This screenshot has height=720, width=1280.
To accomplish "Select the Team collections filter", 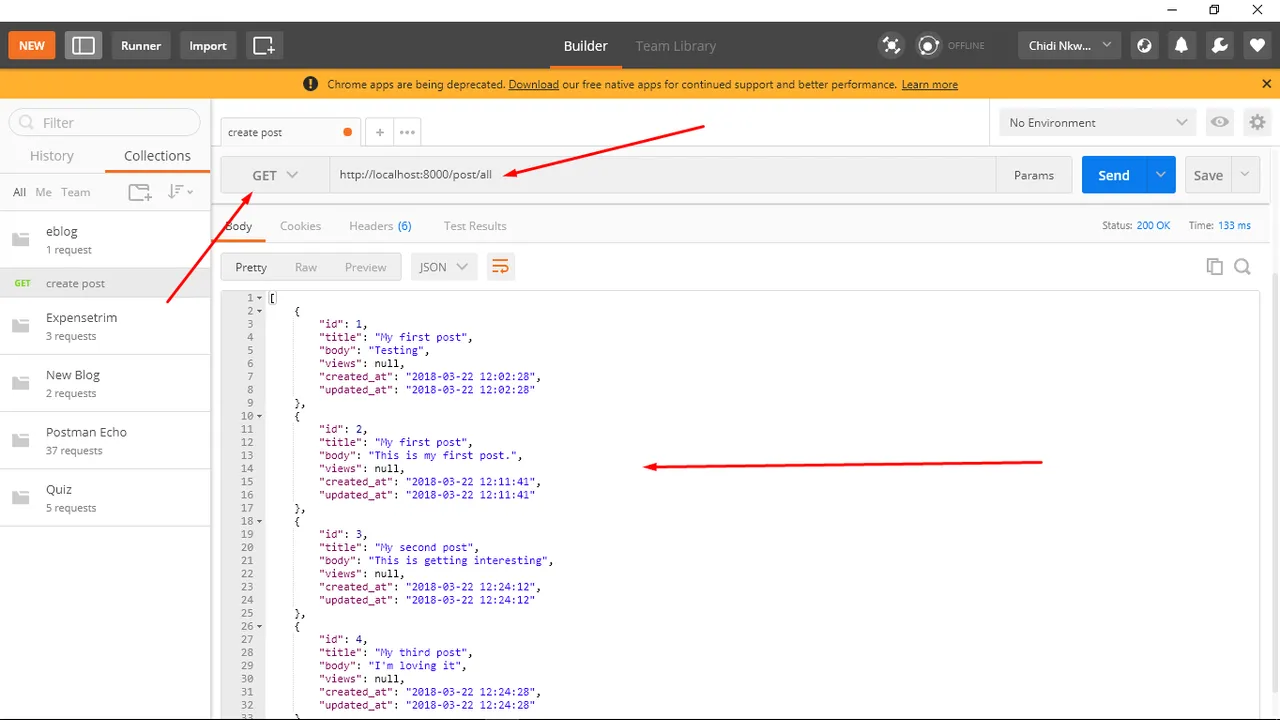I will point(76,192).
